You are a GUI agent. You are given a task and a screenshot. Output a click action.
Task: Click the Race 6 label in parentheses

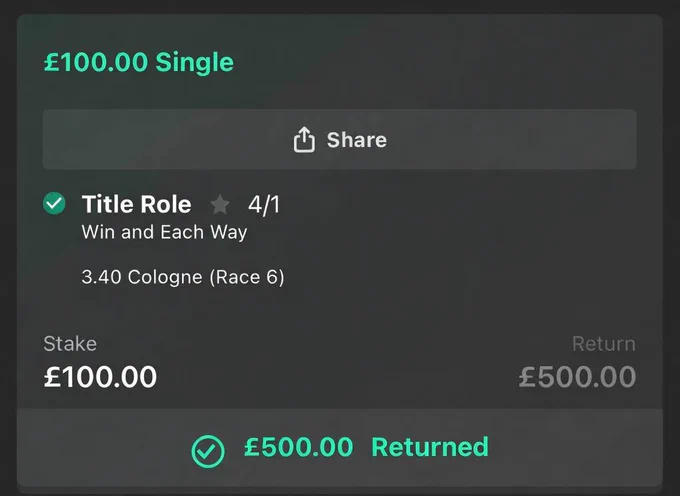[x=247, y=277]
